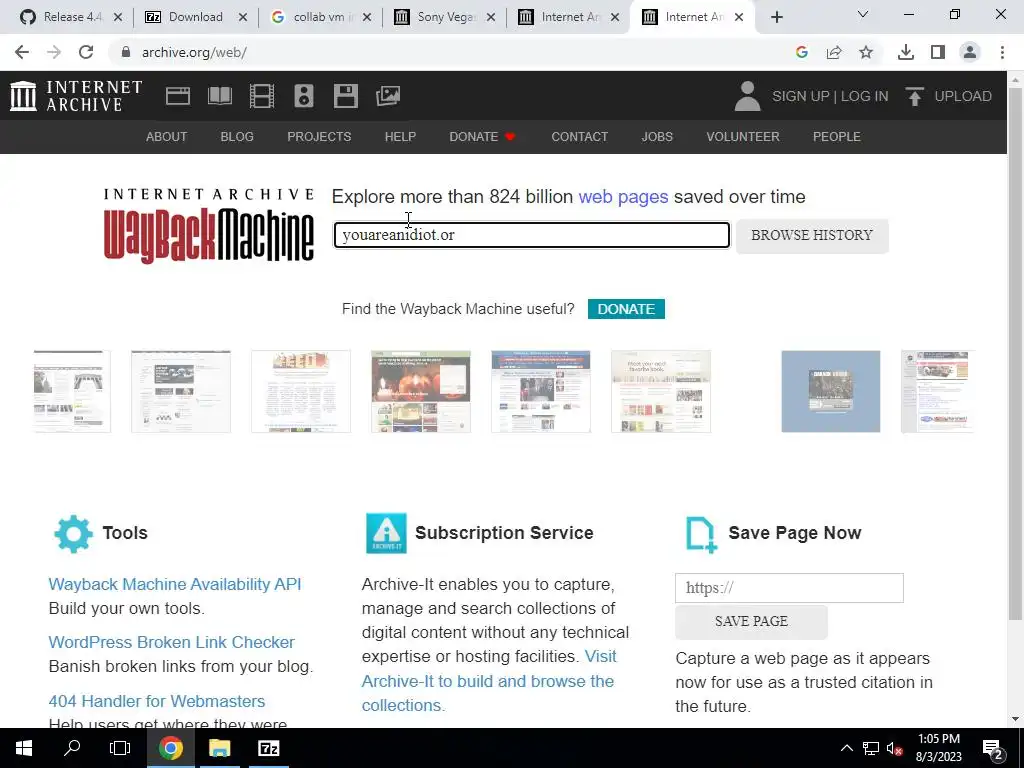Click the network tray icon
Viewport: 1024px width, 768px height.
click(x=871, y=748)
